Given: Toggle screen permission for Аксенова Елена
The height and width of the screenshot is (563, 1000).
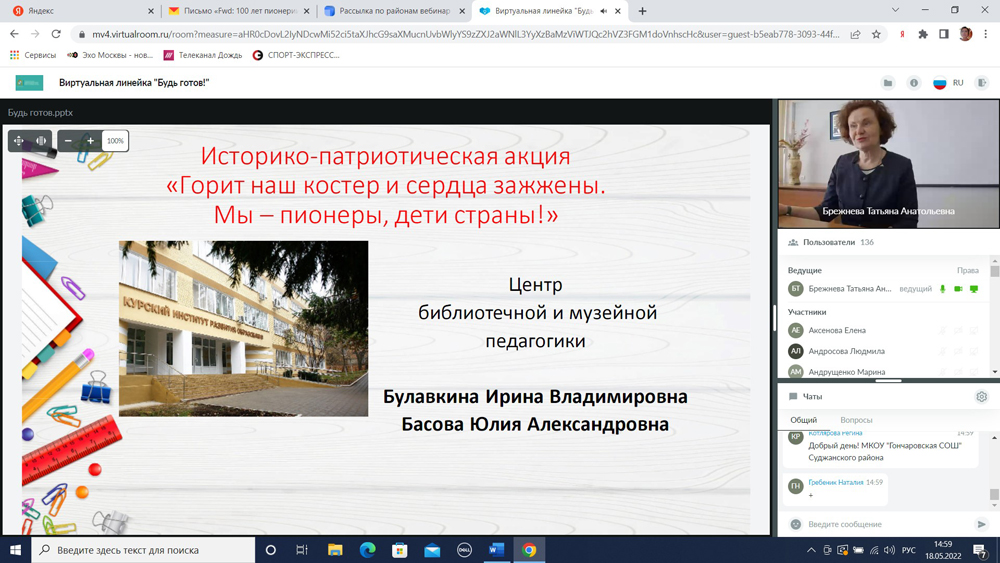Looking at the screenshot, I should [974, 330].
